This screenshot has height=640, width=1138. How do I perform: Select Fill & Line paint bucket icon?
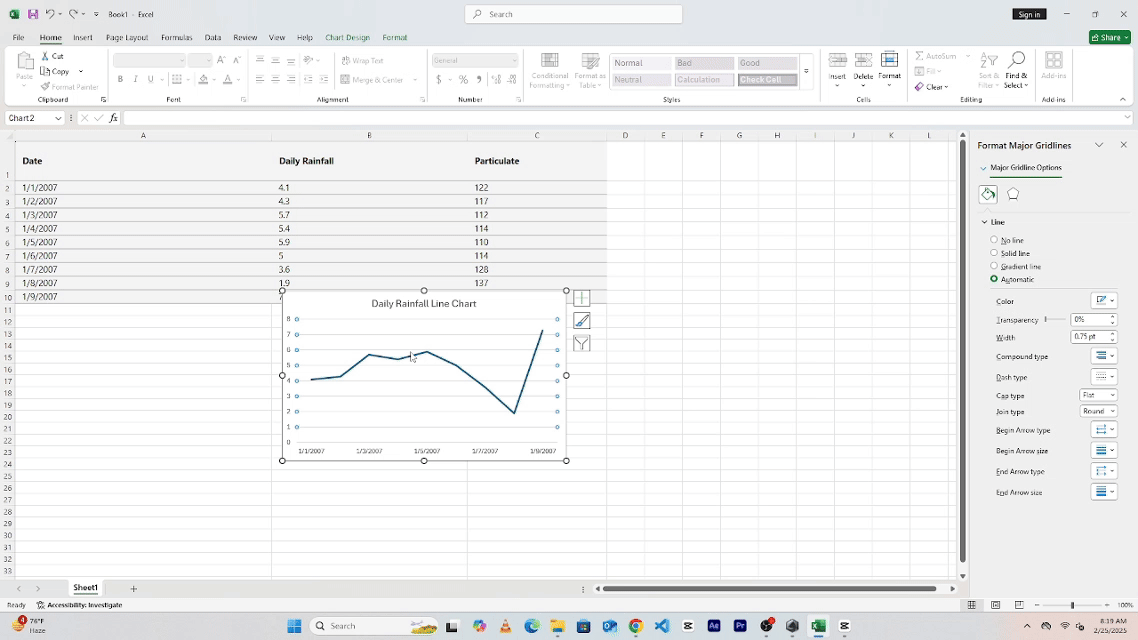coord(988,194)
